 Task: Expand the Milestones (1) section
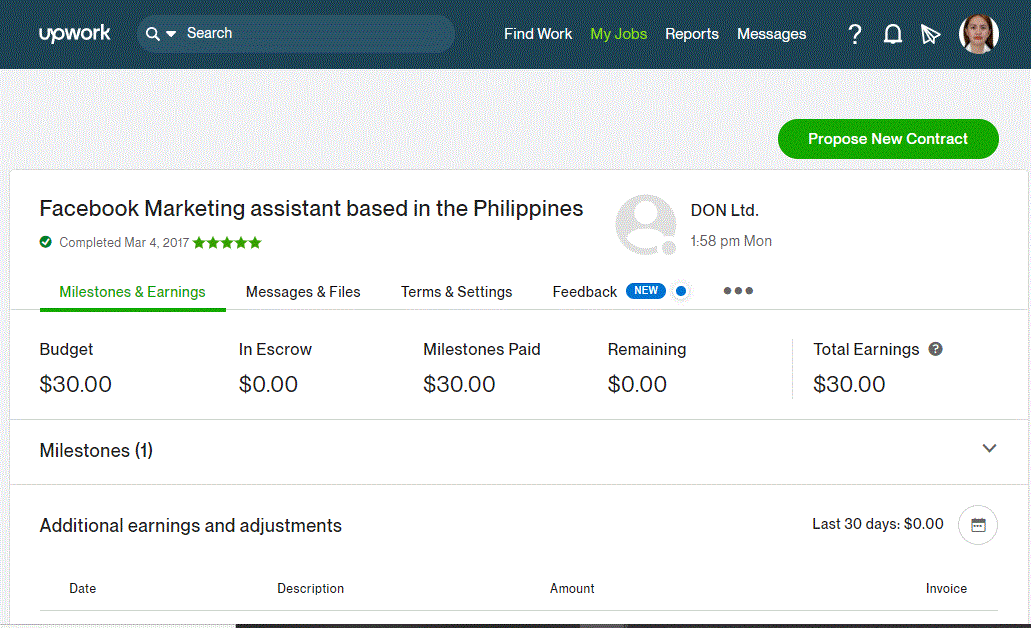click(x=989, y=449)
